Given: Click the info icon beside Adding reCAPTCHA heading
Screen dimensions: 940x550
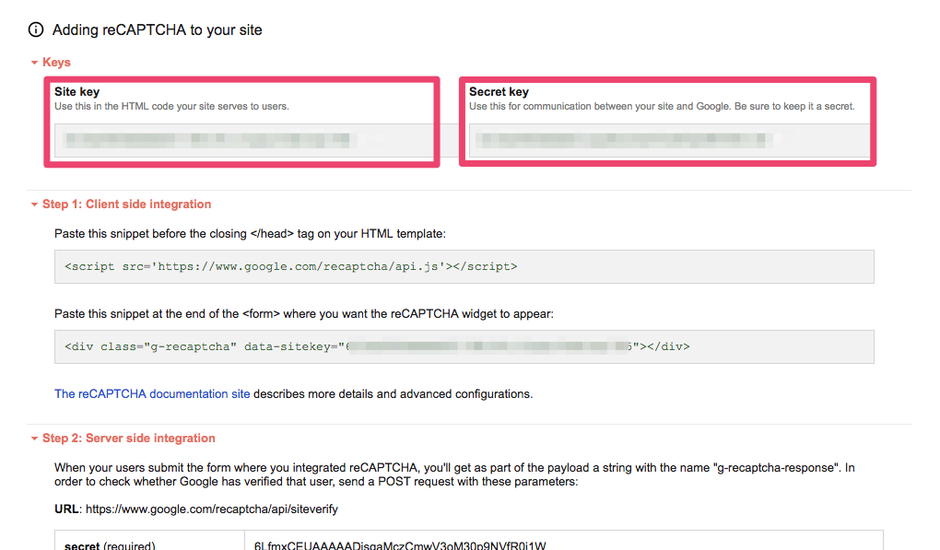Looking at the screenshot, I should [x=36, y=30].
